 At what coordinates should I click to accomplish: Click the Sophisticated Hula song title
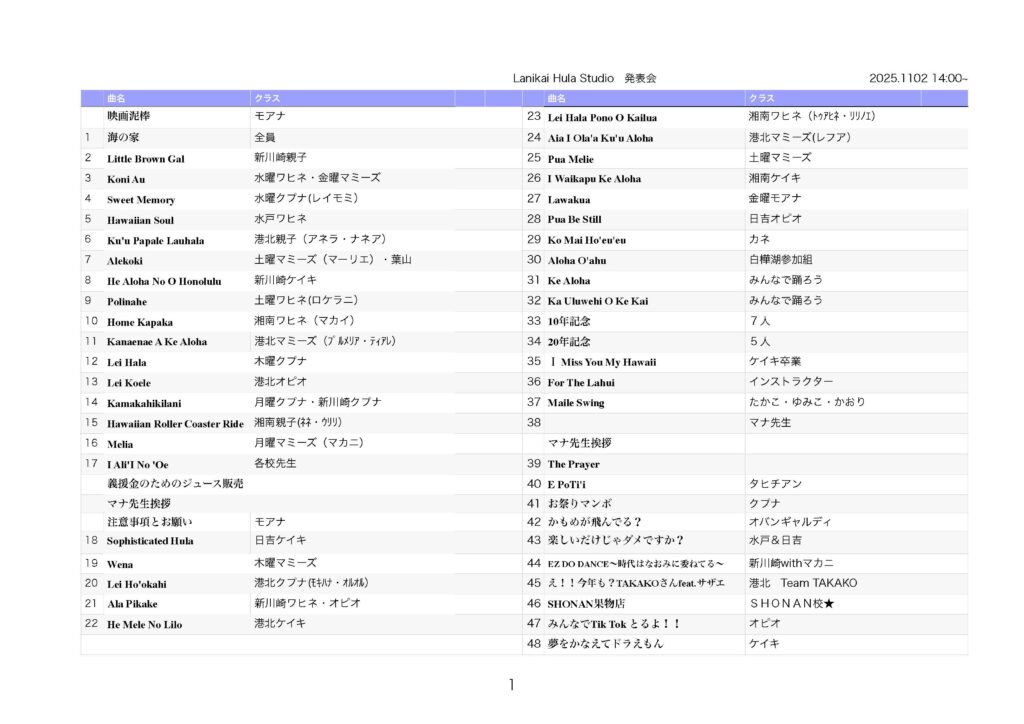tap(150, 541)
